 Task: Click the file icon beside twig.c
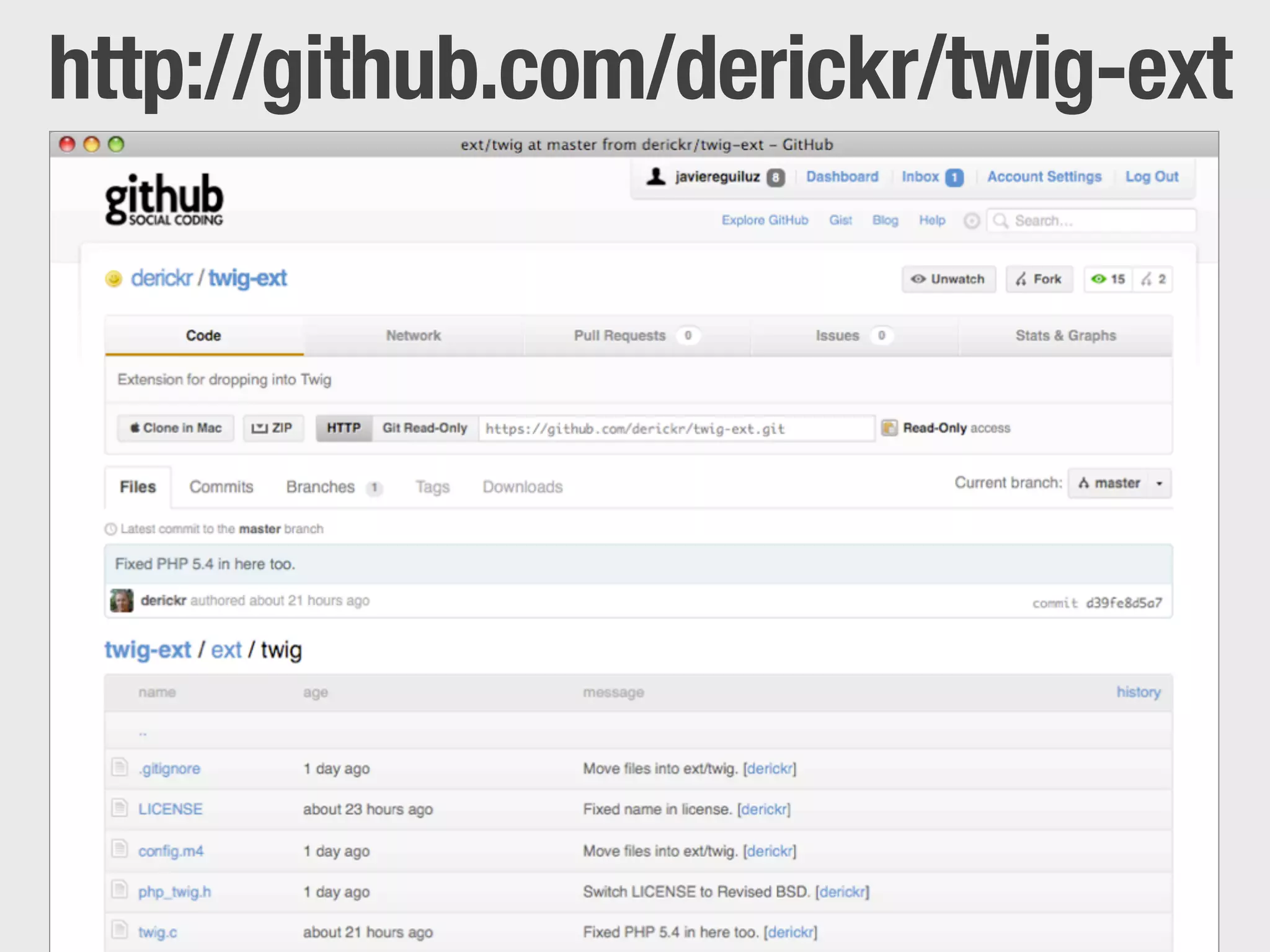[119, 930]
